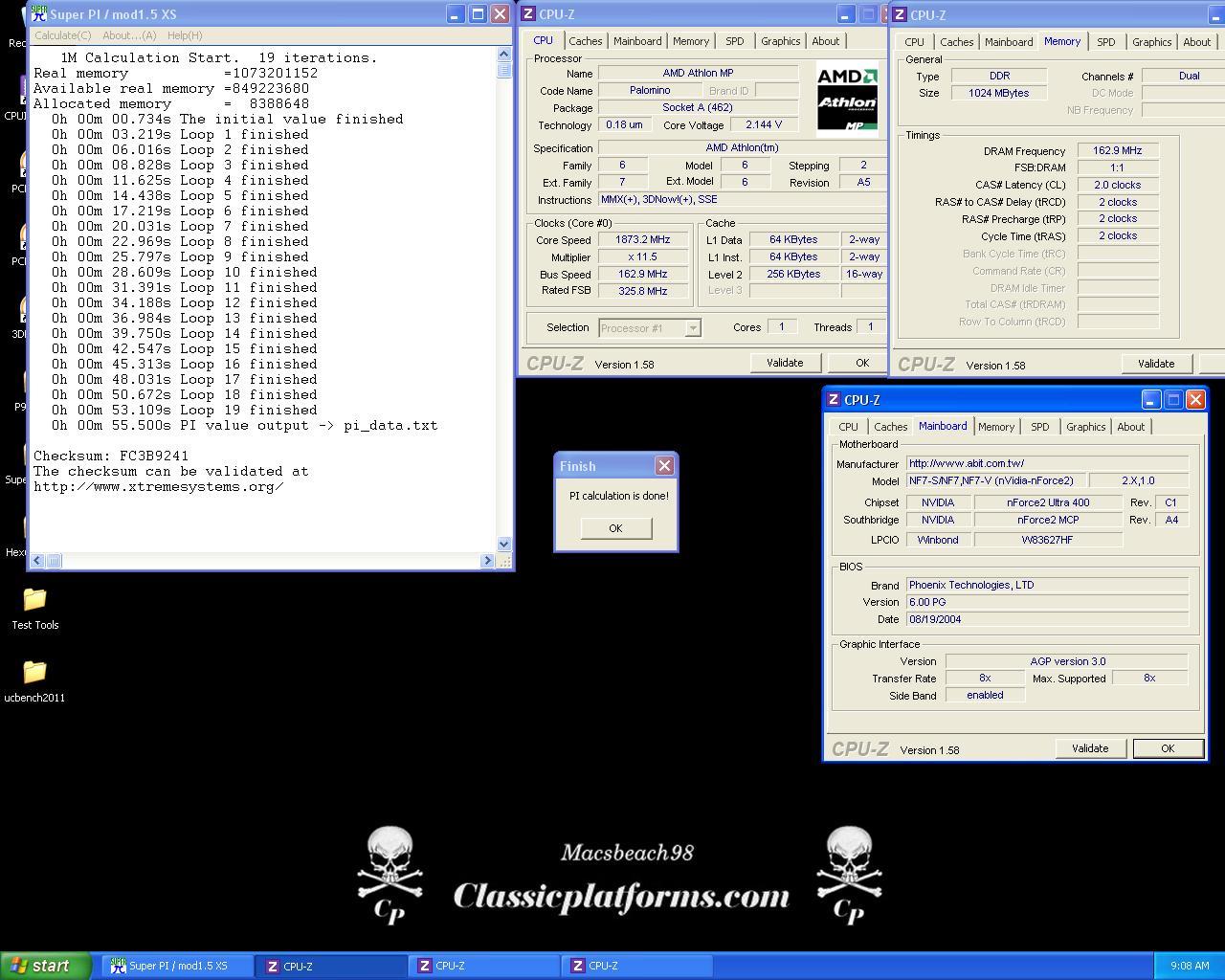Switch to Super PI taskbar button
Image resolution: width=1225 pixels, height=980 pixels.
(x=178, y=966)
